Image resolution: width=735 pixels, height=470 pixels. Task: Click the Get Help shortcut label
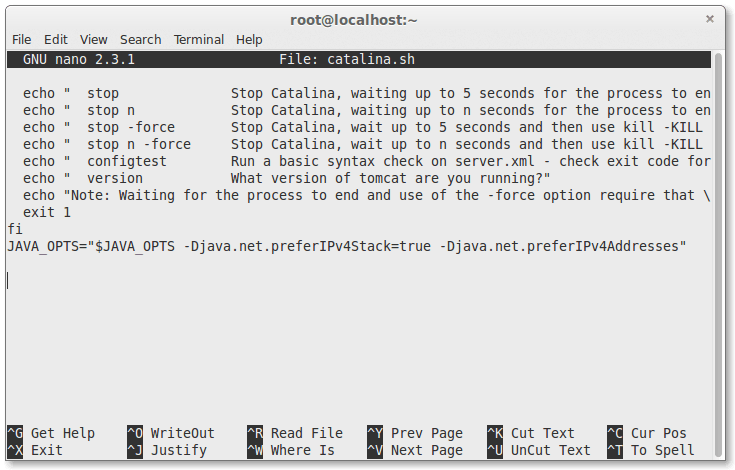62,433
